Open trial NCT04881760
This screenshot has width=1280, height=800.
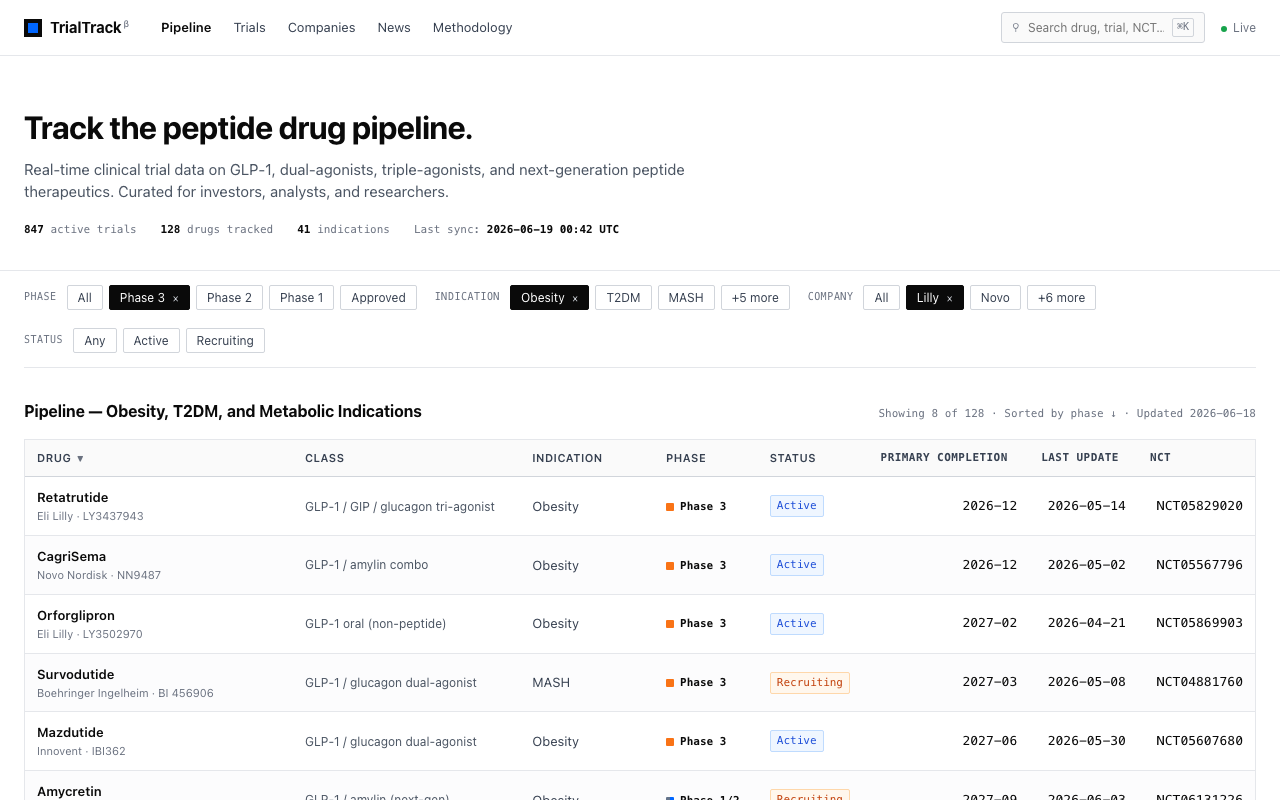click(x=1199, y=682)
